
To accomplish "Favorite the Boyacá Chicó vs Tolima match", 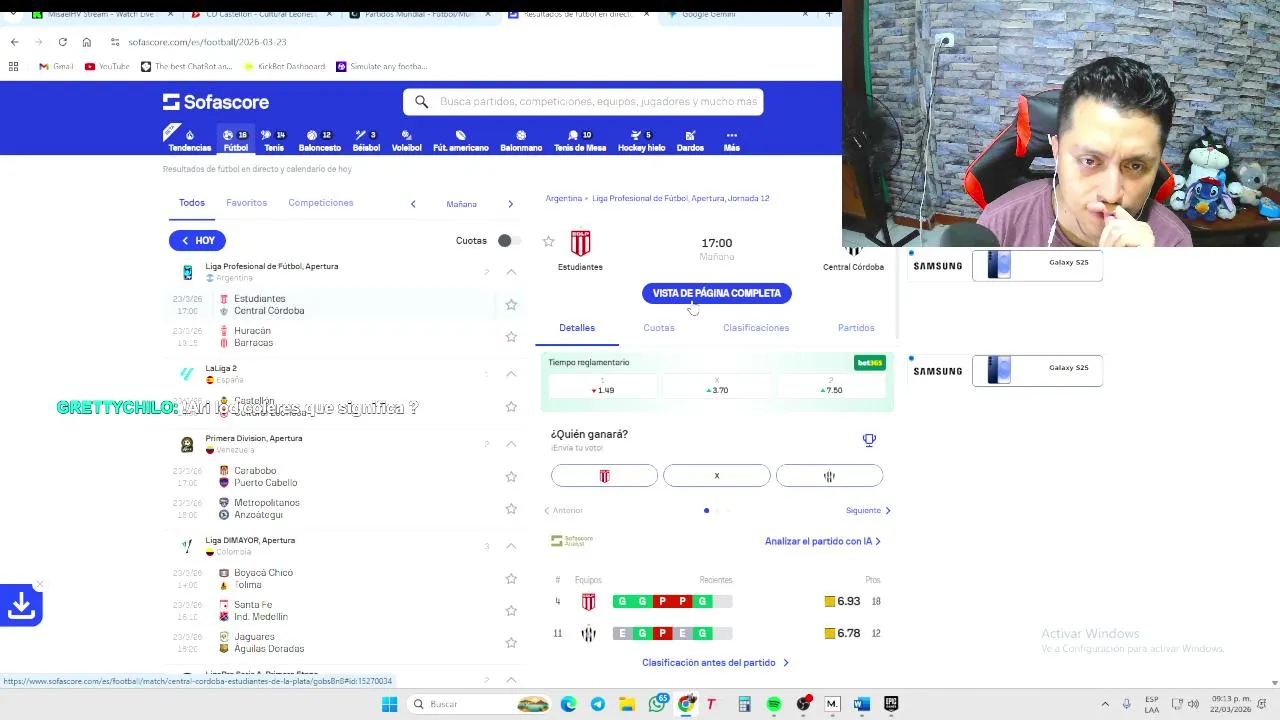I will point(511,579).
